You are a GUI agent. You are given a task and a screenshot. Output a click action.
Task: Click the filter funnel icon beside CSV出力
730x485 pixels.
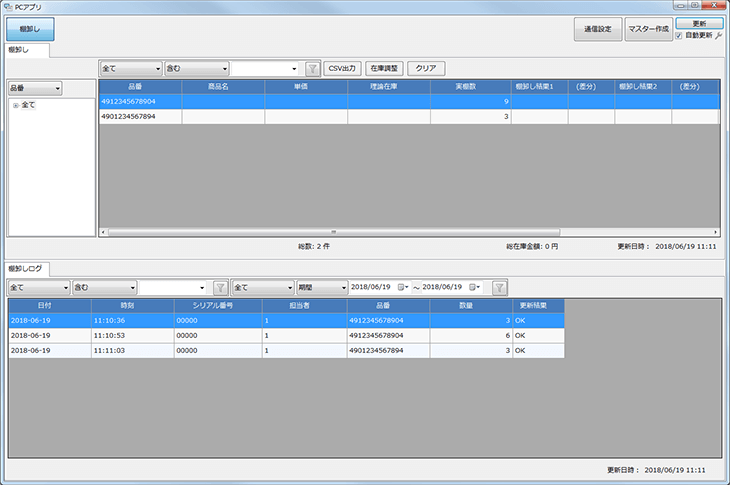(312, 69)
